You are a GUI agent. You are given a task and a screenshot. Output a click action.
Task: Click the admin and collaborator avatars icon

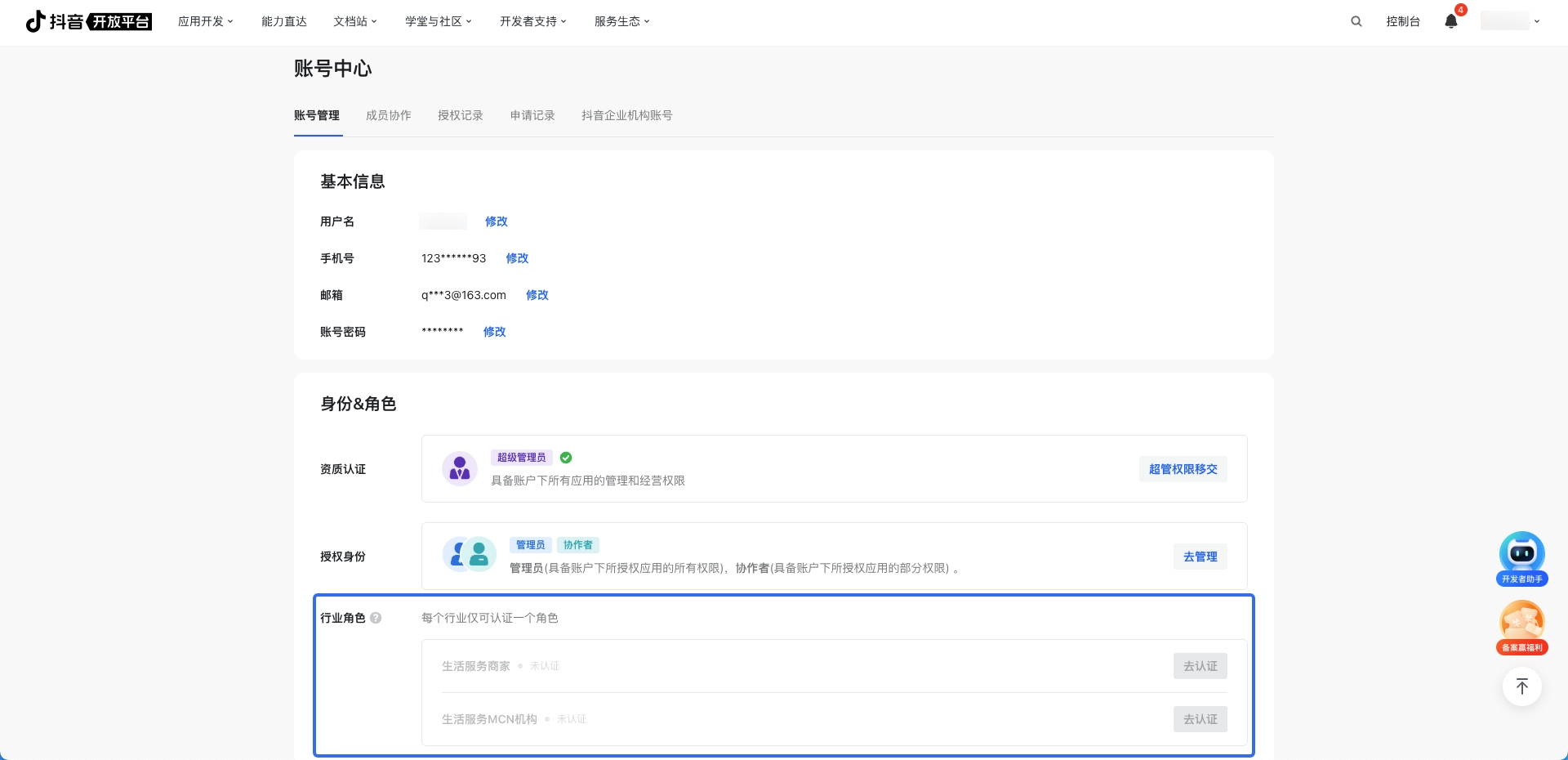click(x=470, y=556)
